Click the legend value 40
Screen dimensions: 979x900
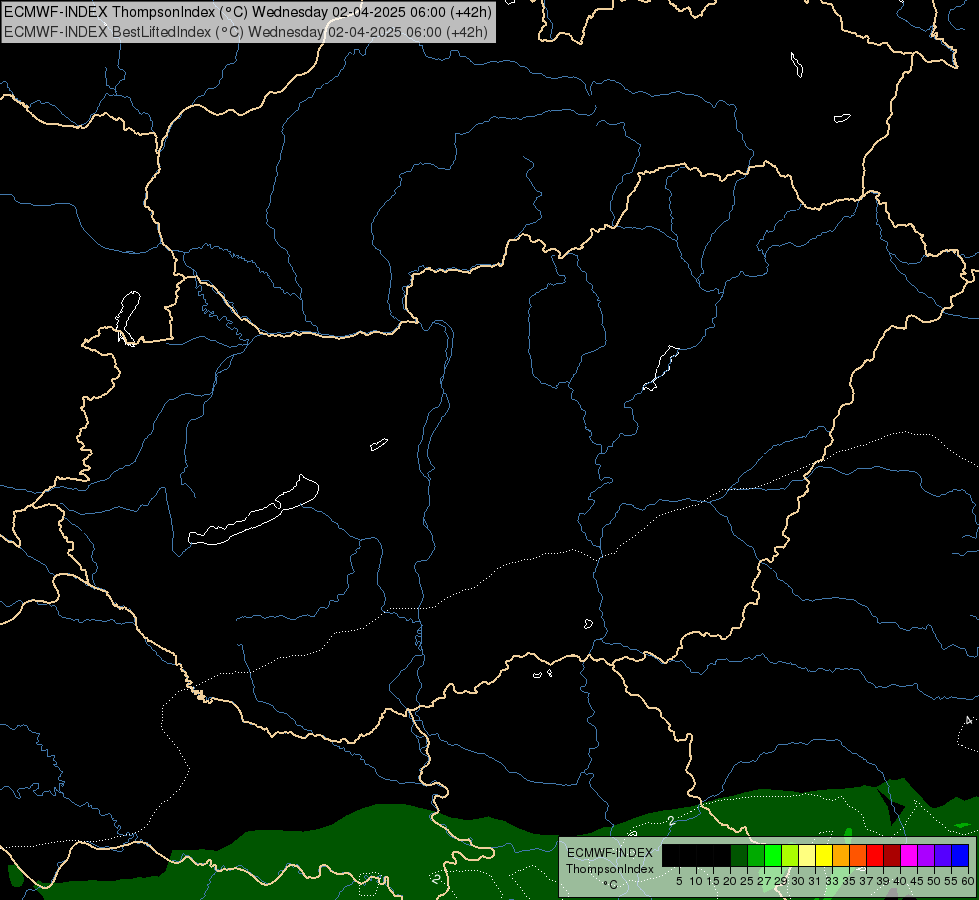[900, 881]
